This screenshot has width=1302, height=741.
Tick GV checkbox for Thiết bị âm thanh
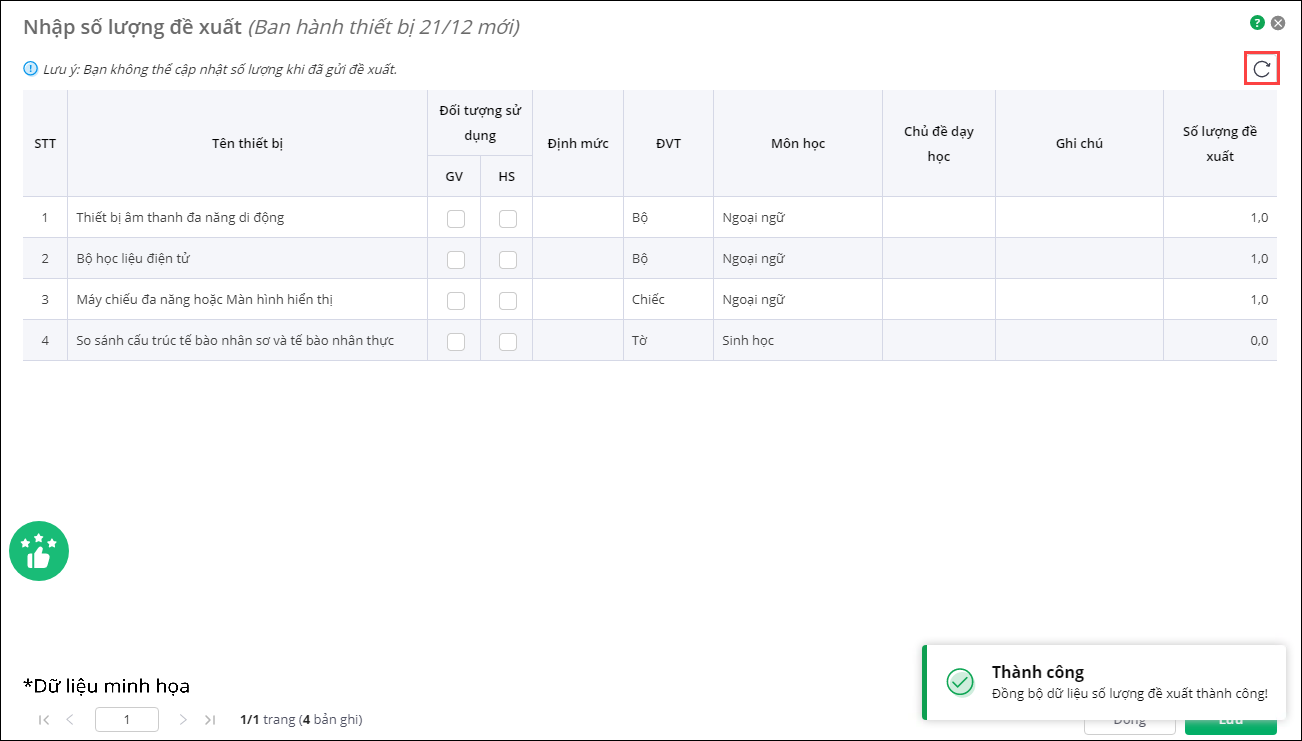pos(456,218)
